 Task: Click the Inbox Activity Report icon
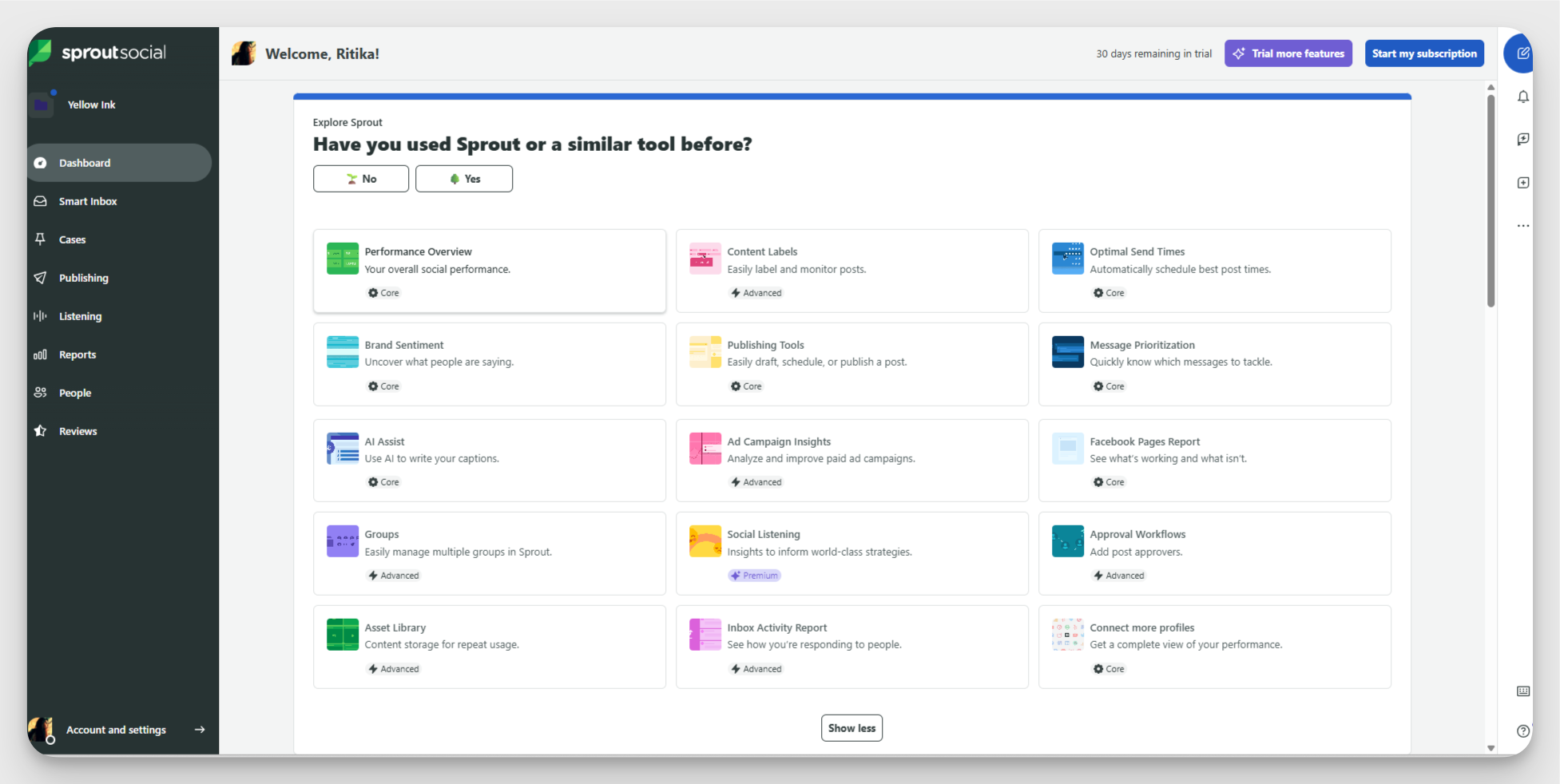[705, 635]
